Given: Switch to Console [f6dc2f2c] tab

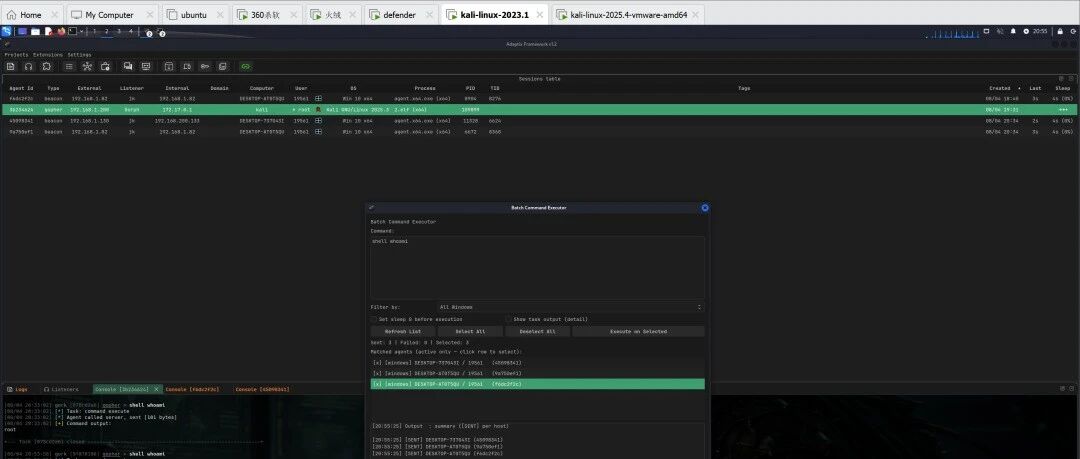Looking at the screenshot, I should [x=192, y=389].
